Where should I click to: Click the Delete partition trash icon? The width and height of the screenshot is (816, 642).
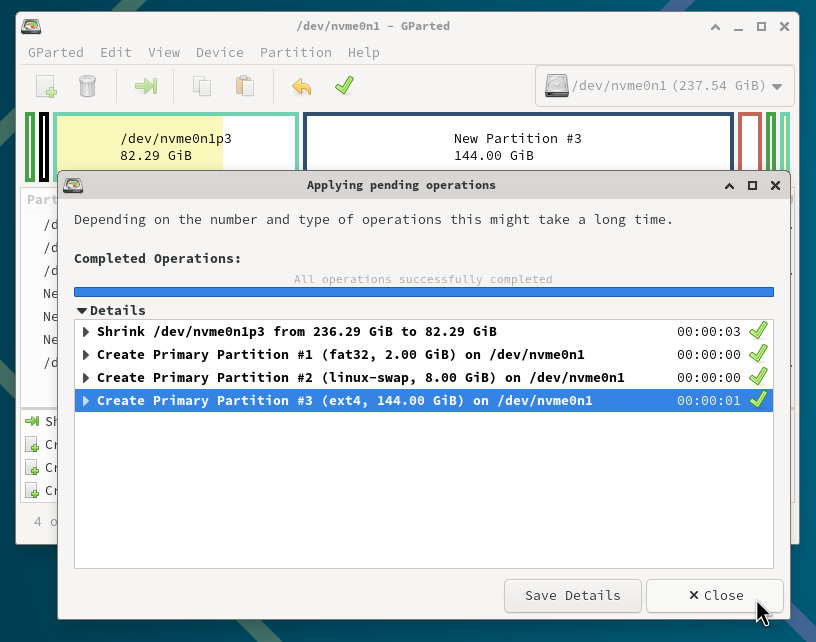click(87, 86)
